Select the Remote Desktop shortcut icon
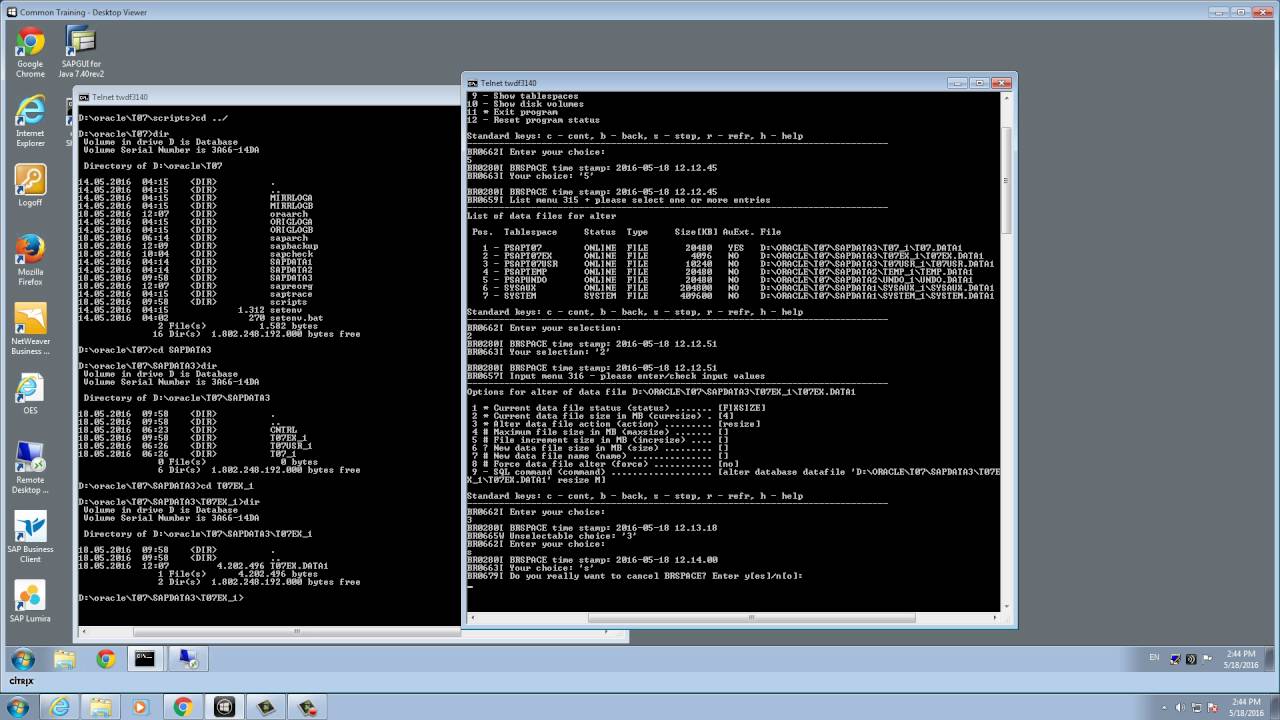Viewport: 1280px width, 720px height. click(x=30, y=468)
